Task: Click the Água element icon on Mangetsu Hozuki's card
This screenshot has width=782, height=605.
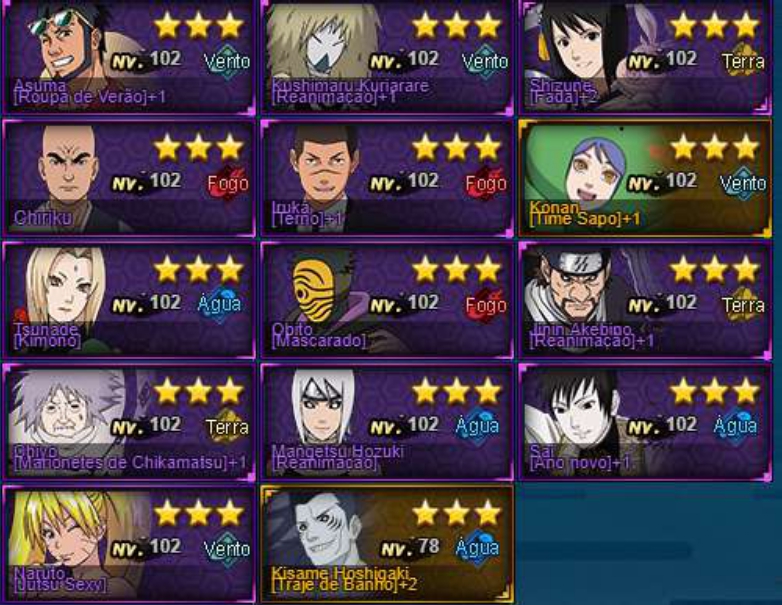Action: click(477, 426)
